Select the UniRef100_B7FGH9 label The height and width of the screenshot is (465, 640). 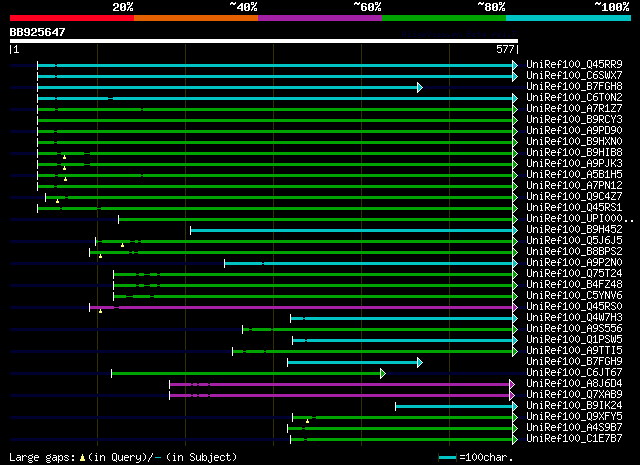[574, 362]
